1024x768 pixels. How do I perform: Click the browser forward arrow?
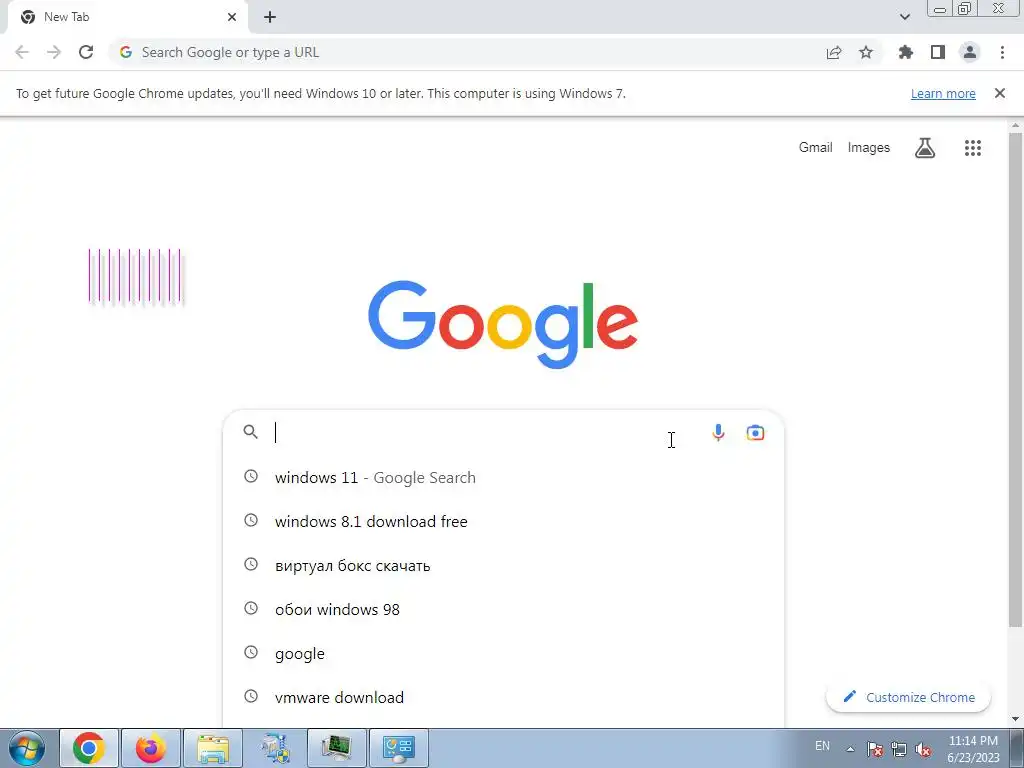coord(54,52)
